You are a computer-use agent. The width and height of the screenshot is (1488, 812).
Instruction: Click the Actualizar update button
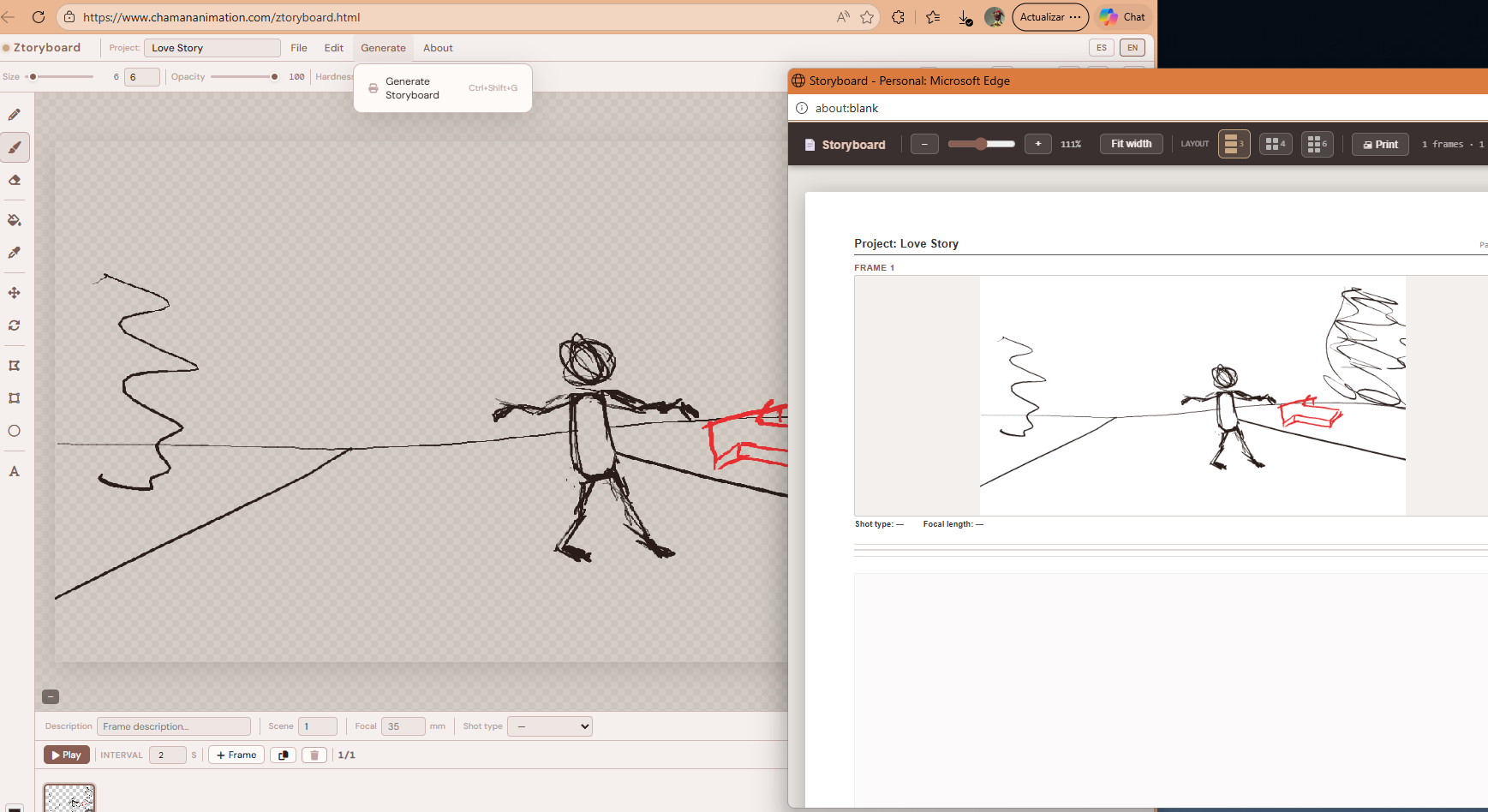tap(1050, 17)
